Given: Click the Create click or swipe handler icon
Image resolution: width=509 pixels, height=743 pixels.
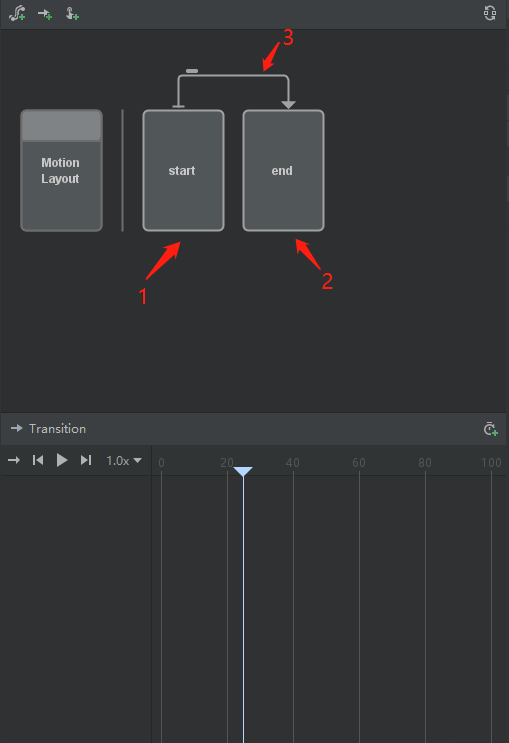Looking at the screenshot, I should [72, 14].
